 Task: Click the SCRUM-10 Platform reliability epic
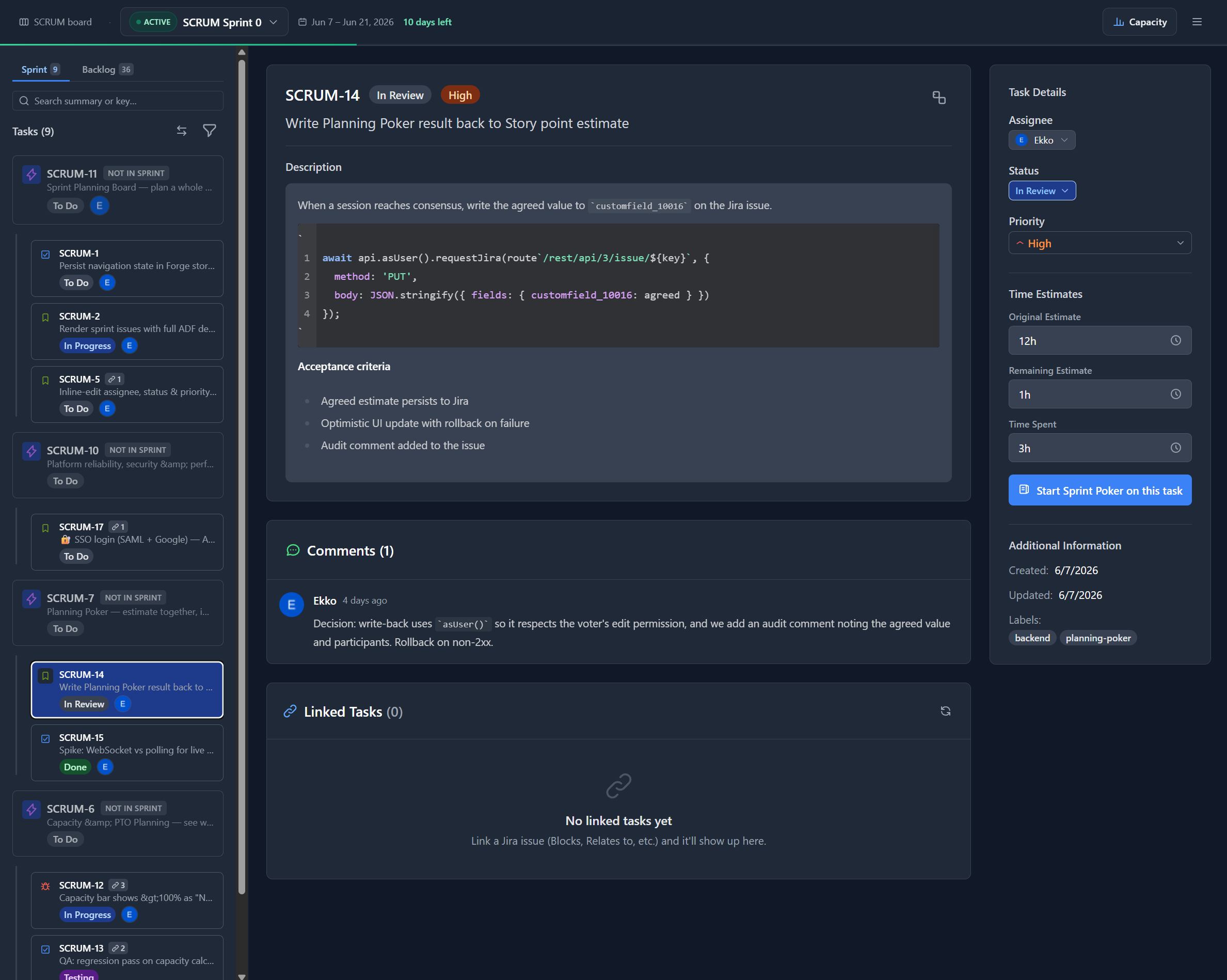pyautogui.click(x=118, y=465)
